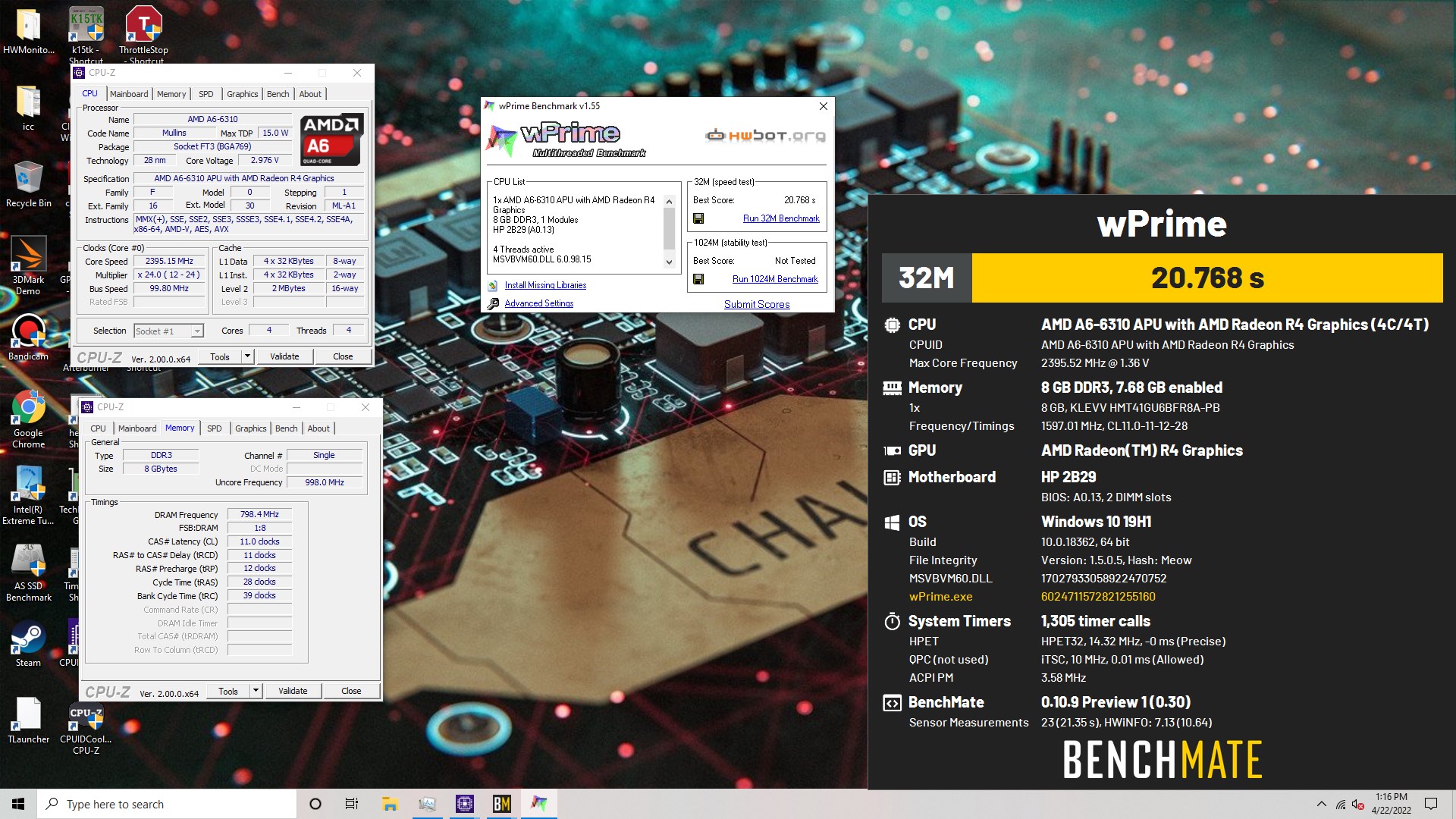Open the icc folder icon

[28, 108]
